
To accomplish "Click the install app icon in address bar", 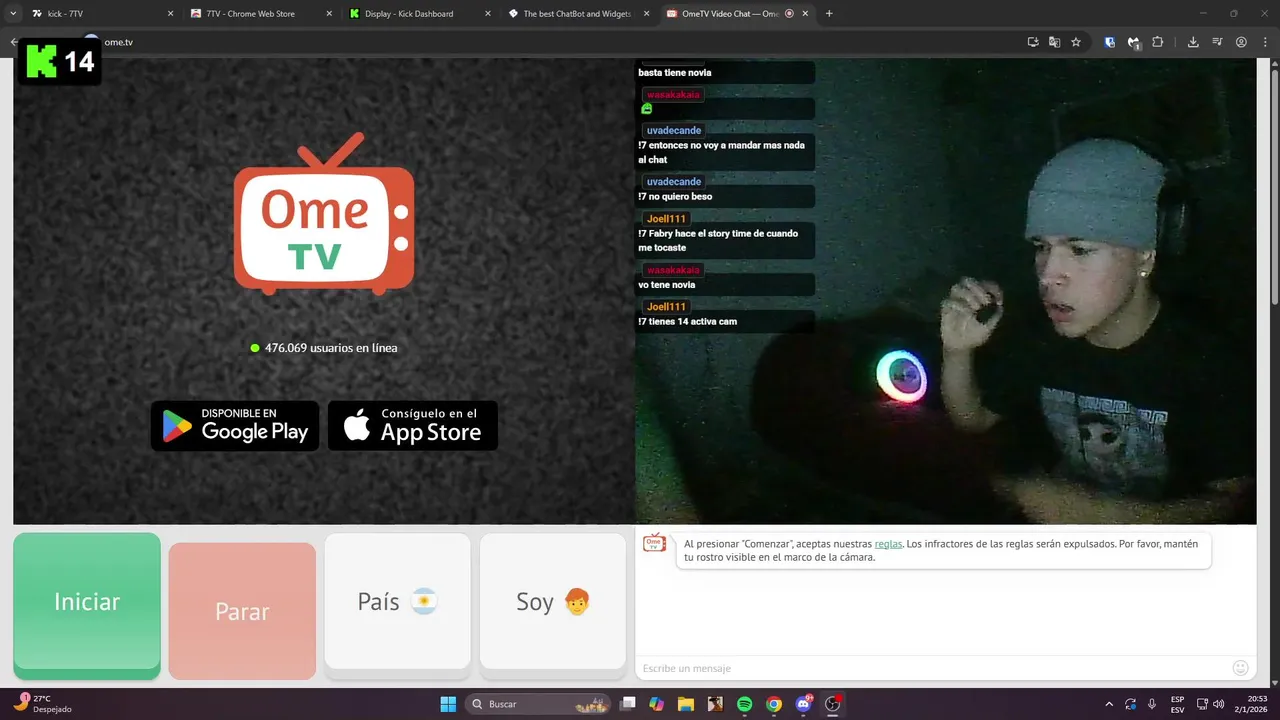I will point(1033,42).
